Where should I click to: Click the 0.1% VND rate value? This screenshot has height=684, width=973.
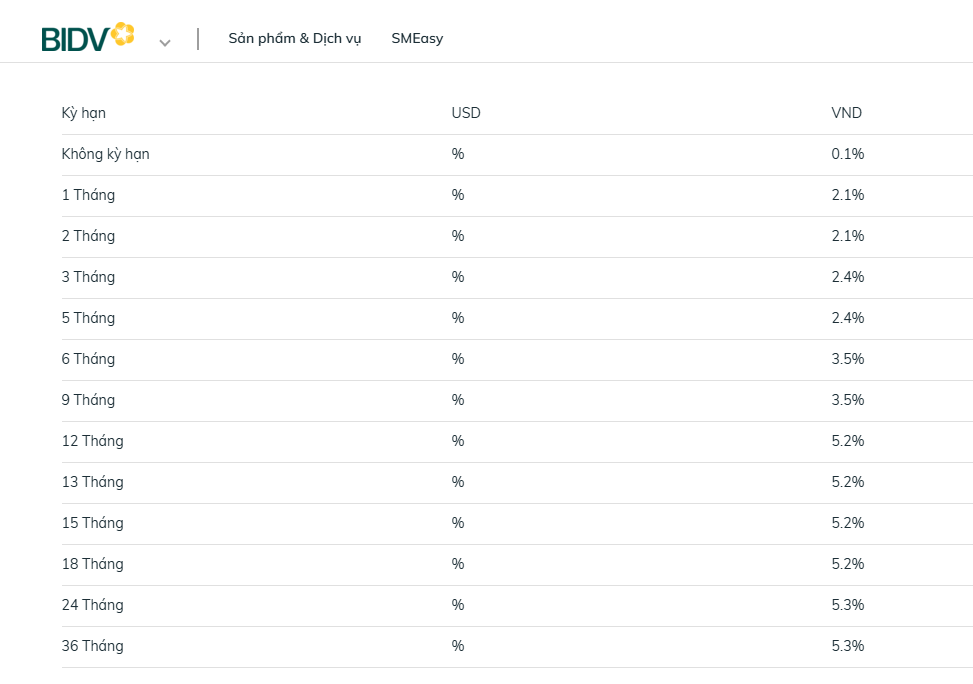[847, 154]
